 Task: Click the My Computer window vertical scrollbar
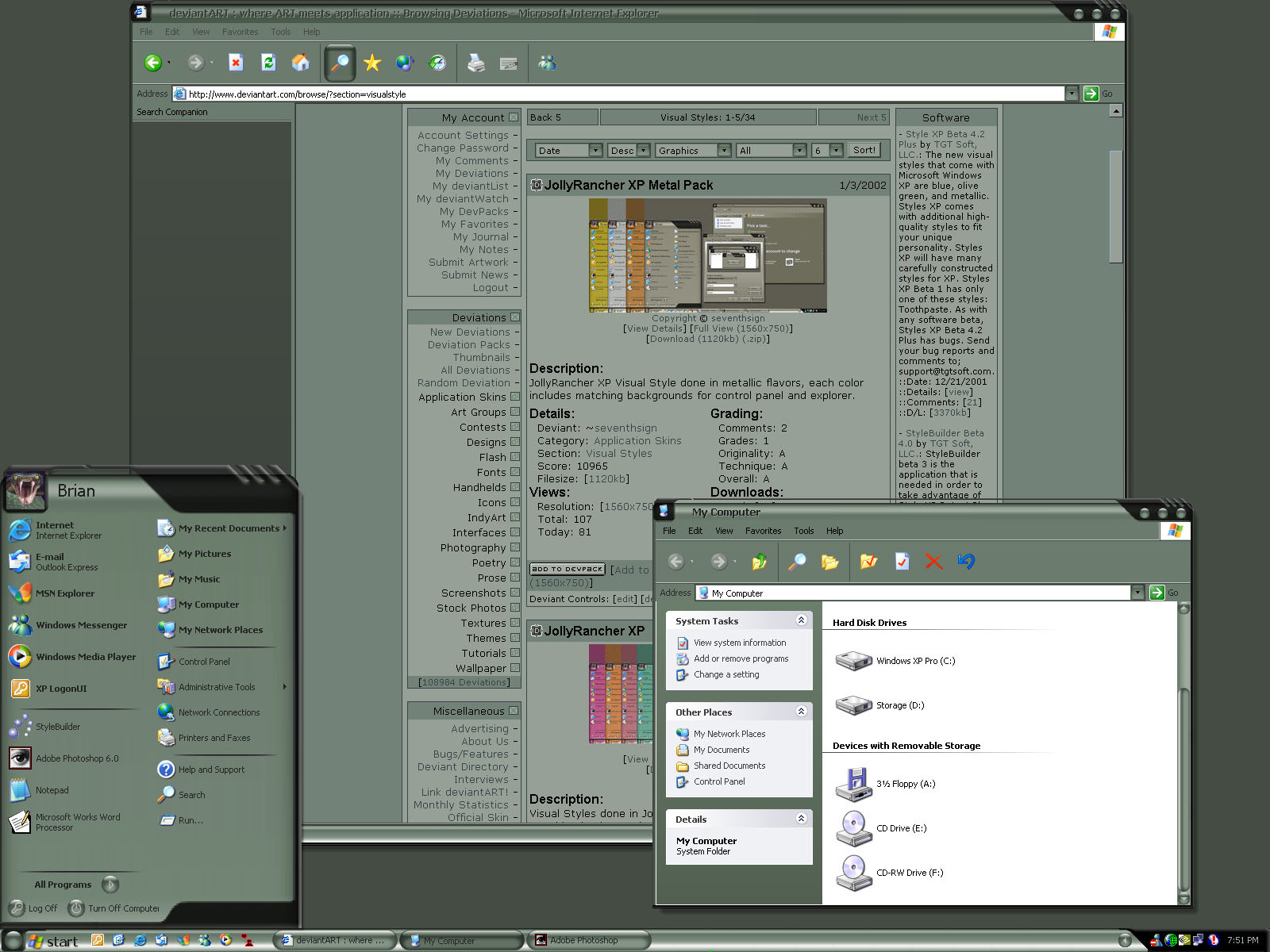coord(1183,752)
